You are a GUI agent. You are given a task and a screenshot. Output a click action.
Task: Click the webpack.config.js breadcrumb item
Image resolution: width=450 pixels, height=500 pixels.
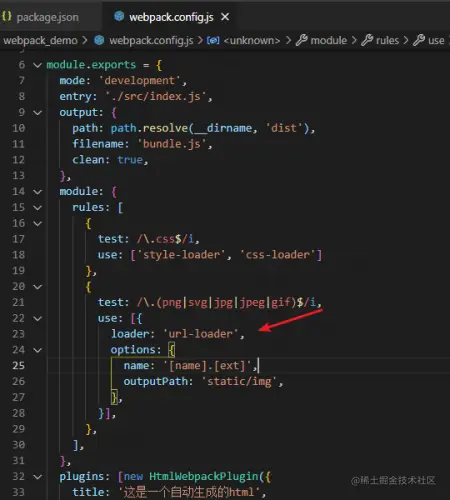pyautogui.click(x=151, y=41)
